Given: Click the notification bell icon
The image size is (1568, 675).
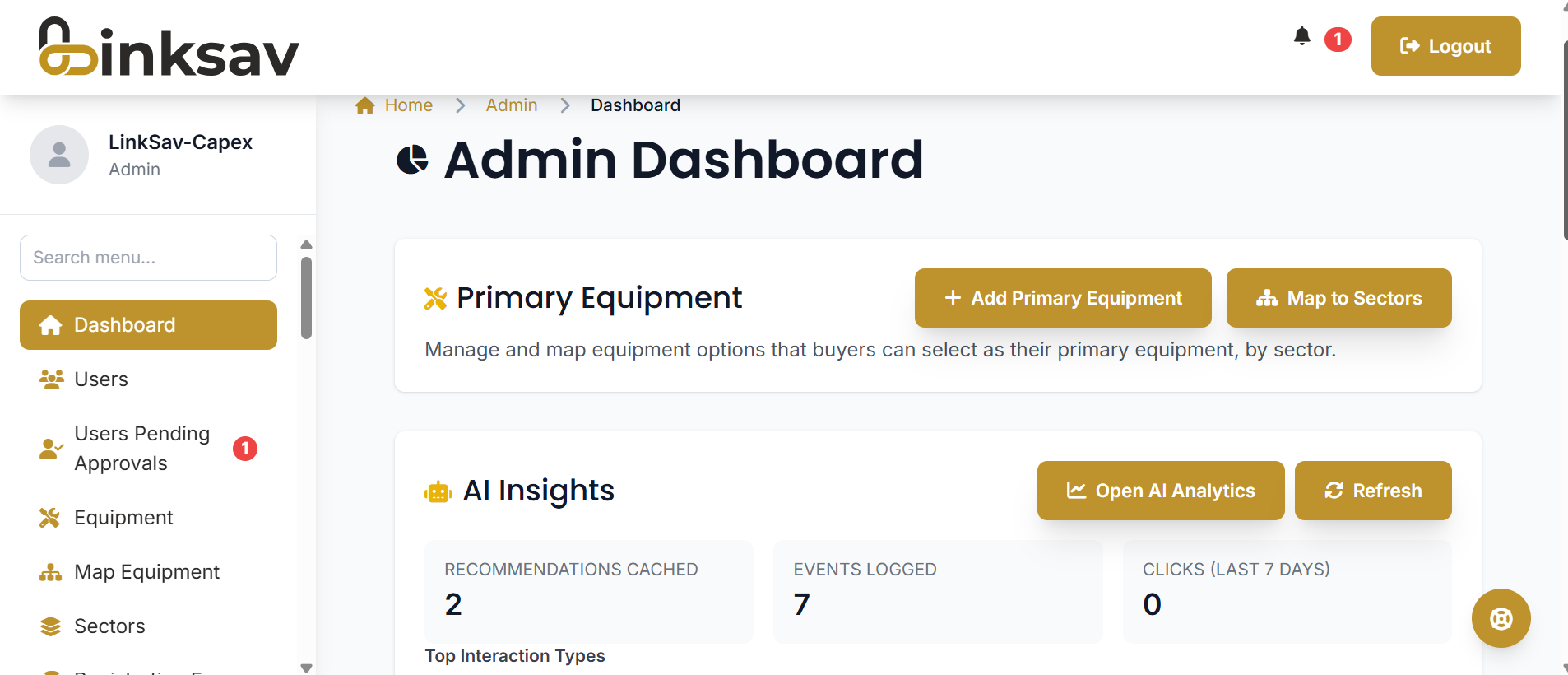Looking at the screenshot, I should click(1301, 36).
